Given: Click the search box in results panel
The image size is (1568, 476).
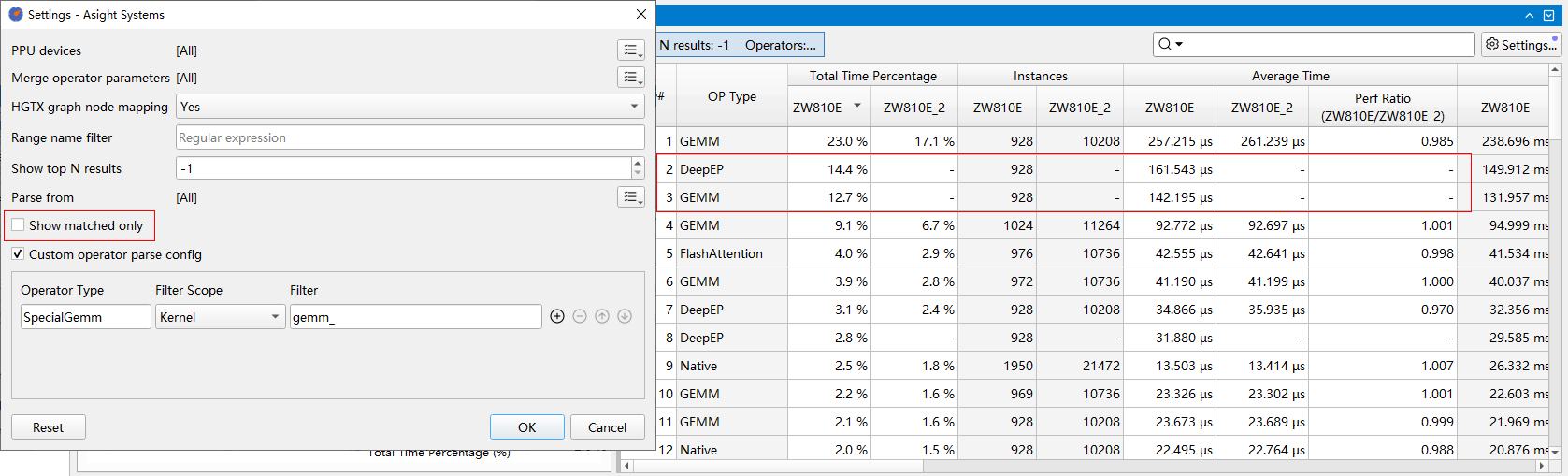Looking at the screenshot, I should (1314, 45).
